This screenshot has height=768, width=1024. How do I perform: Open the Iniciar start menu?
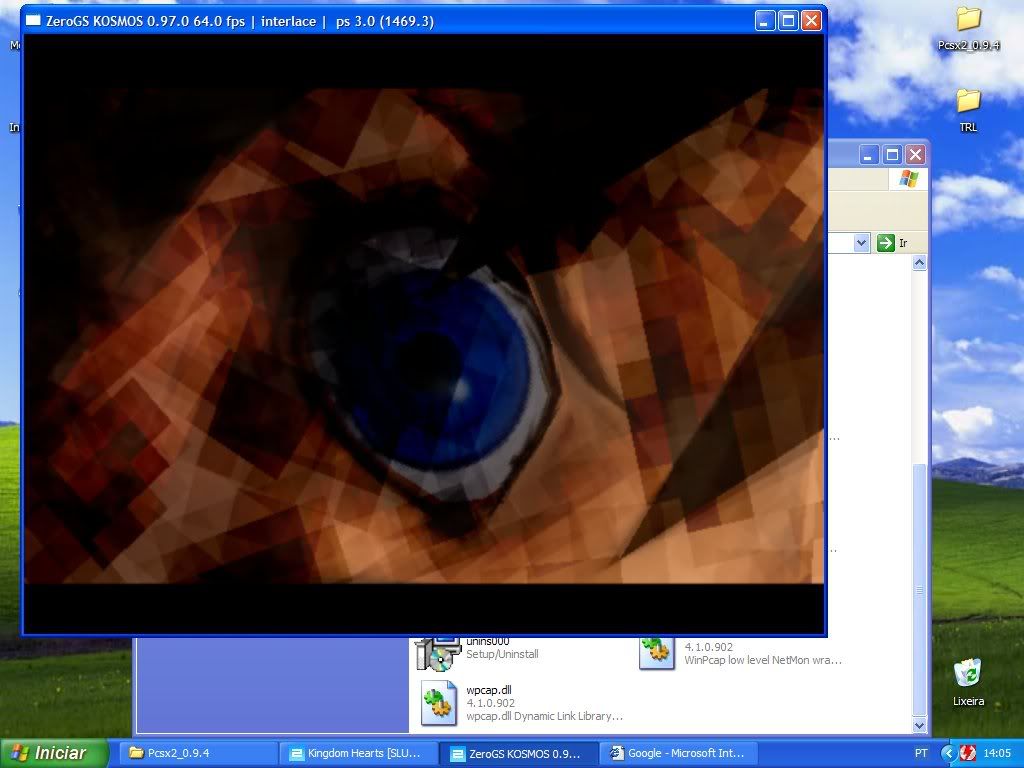[x=49, y=753]
